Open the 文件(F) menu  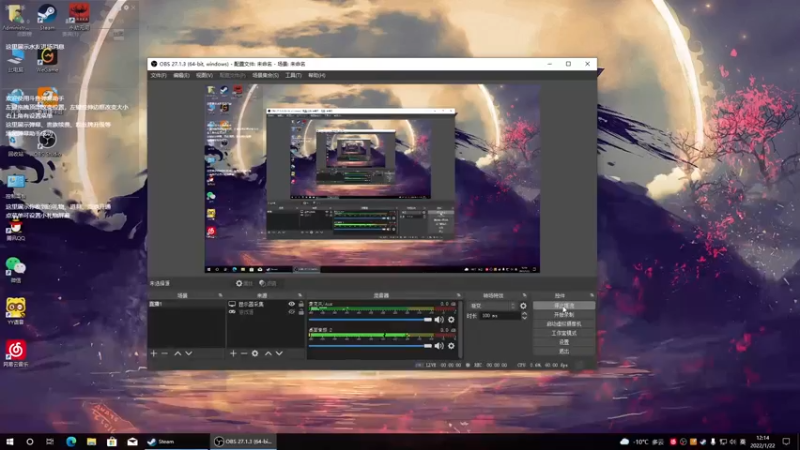(x=158, y=76)
